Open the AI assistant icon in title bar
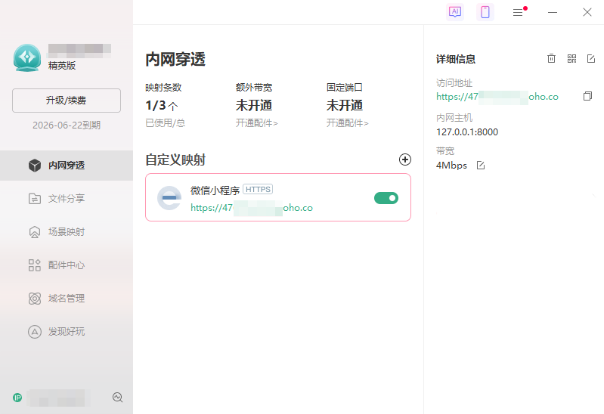 click(x=455, y=12)
